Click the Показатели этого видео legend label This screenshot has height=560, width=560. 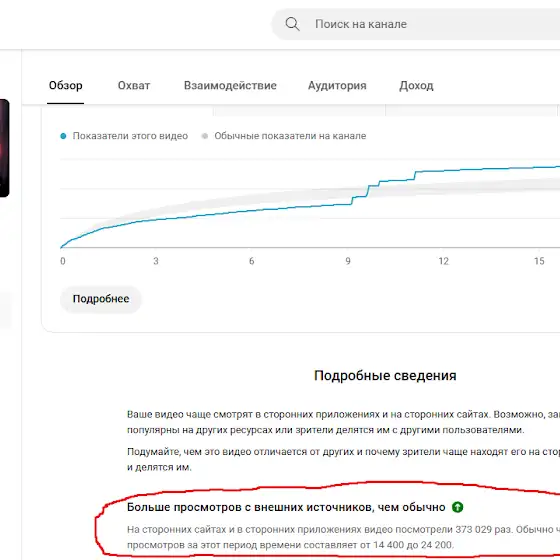(130, 136)
